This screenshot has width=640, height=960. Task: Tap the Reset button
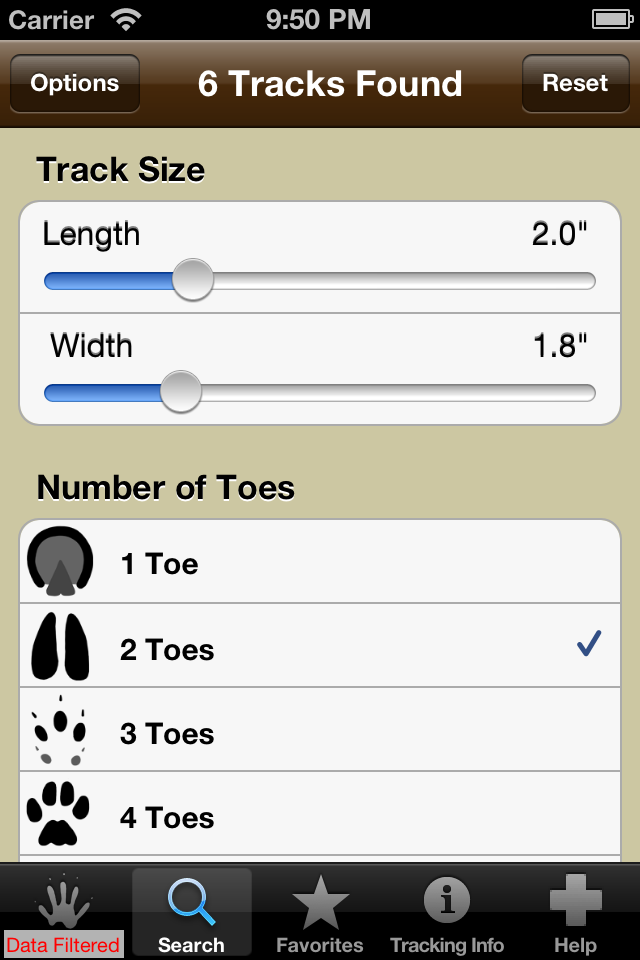click(x=575, y=83)
